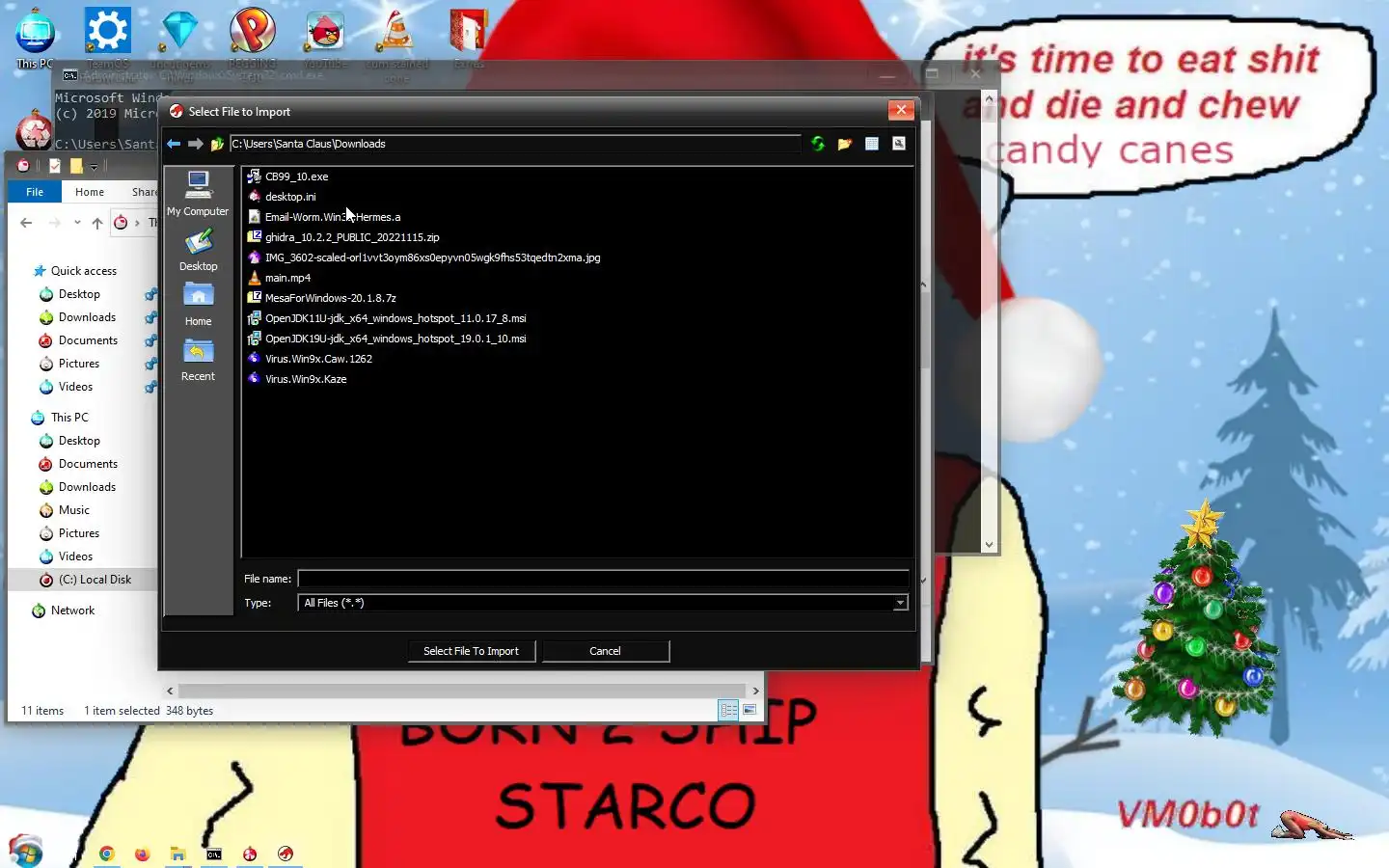Open Explorer recent locations dropdown
The height and width of the screenshot is (868, 1389).
77,223
